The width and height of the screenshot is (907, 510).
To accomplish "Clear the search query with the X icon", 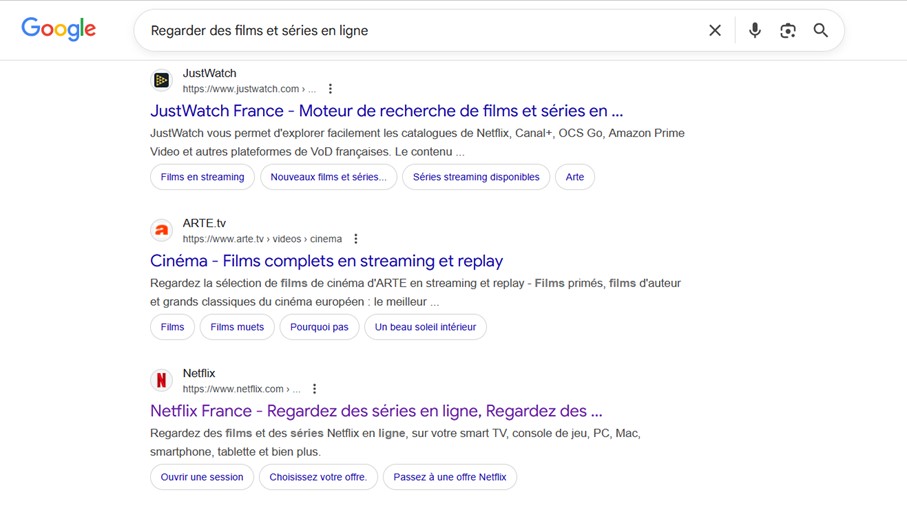I will coord(715,31).
